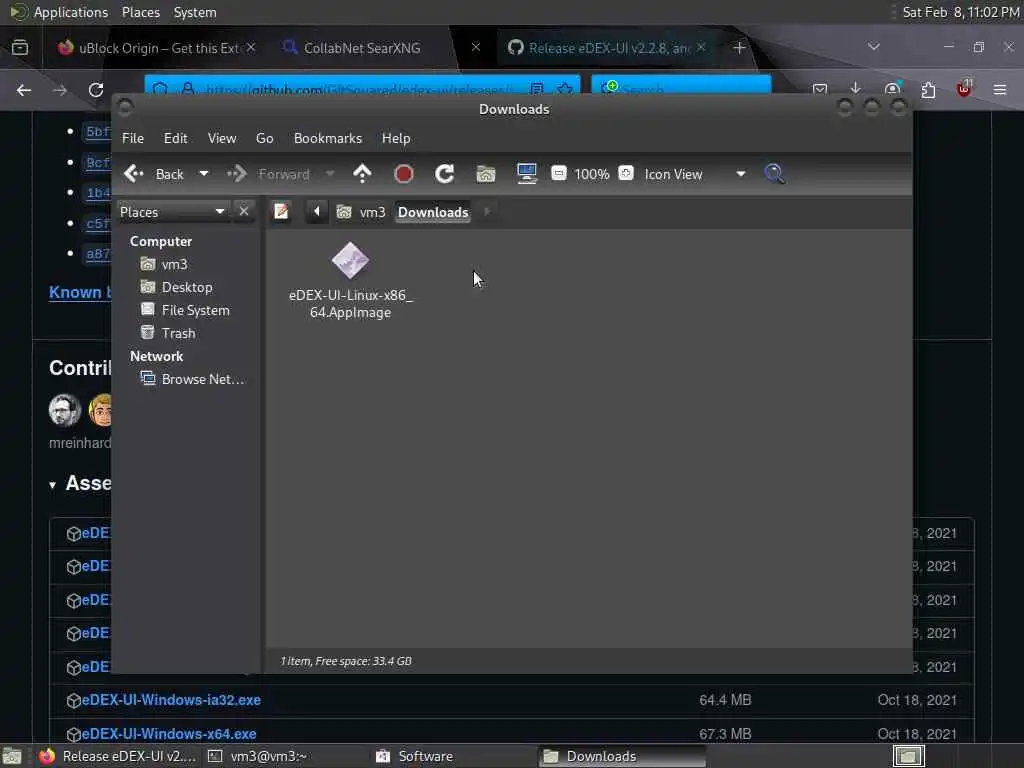Open the File menu
The height and width of the screenshot is (768, 1024).
click(x=133, y=138)
